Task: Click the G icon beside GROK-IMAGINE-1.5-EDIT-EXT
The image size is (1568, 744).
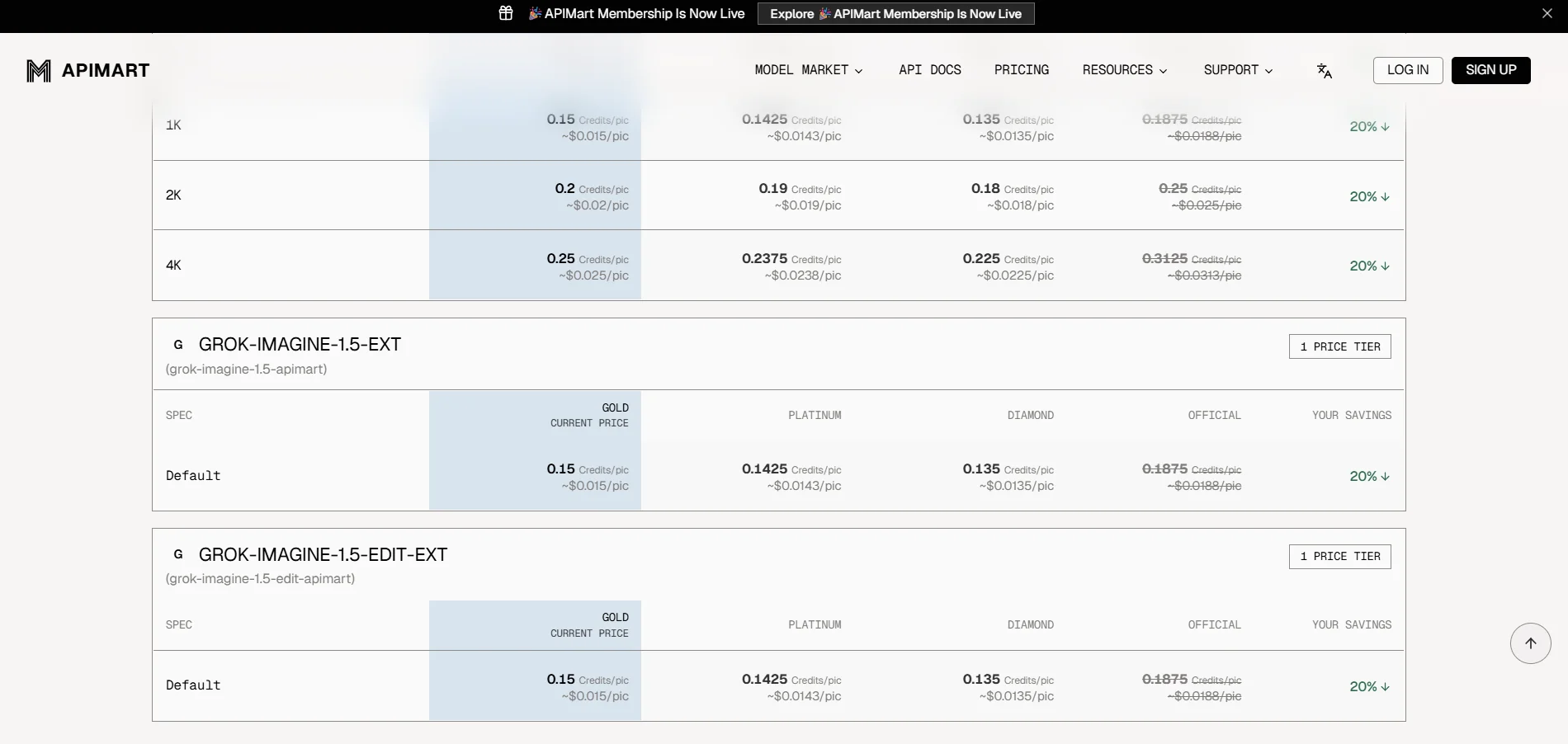Action: pos(178,554)
